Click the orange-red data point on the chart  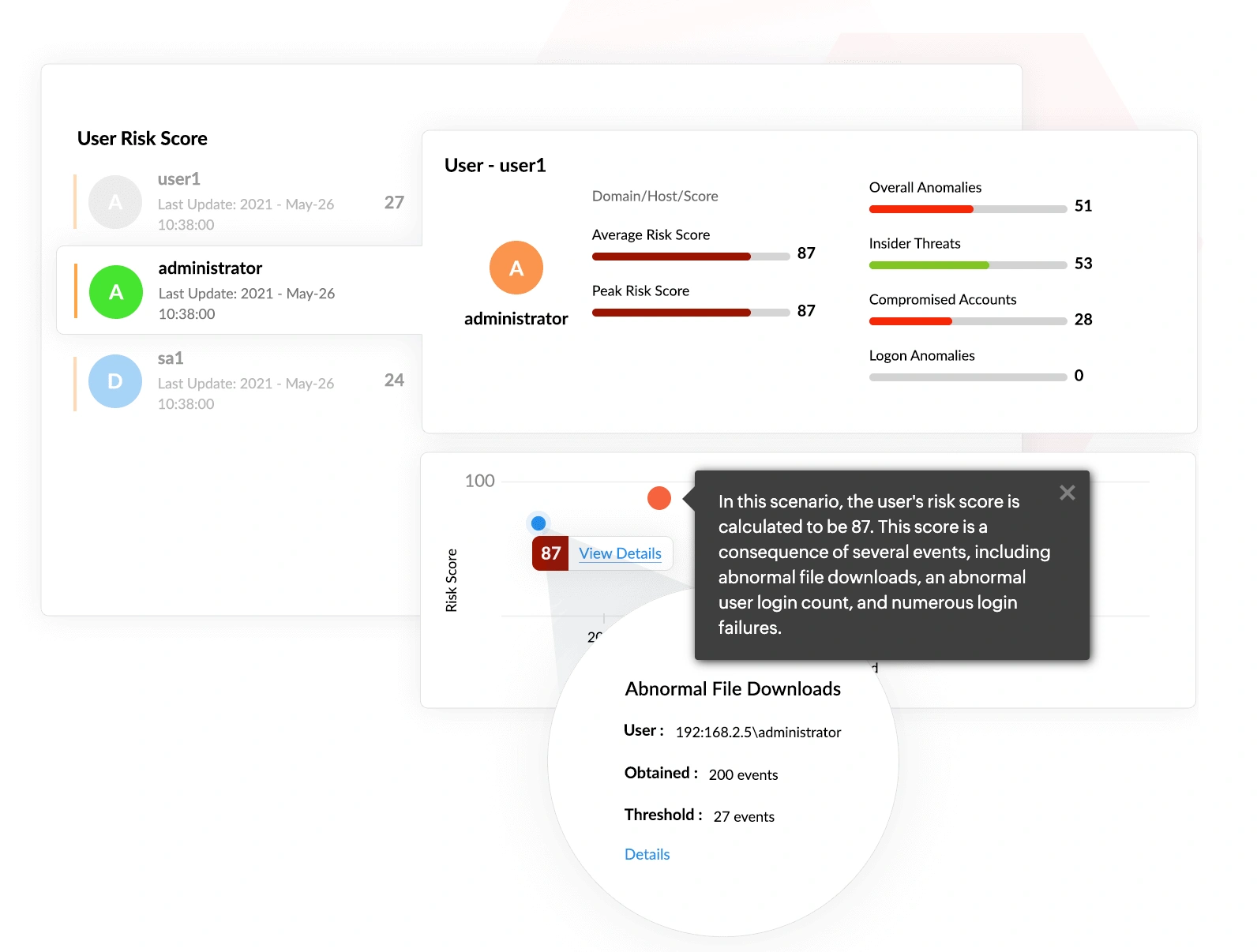click(659, 498)
